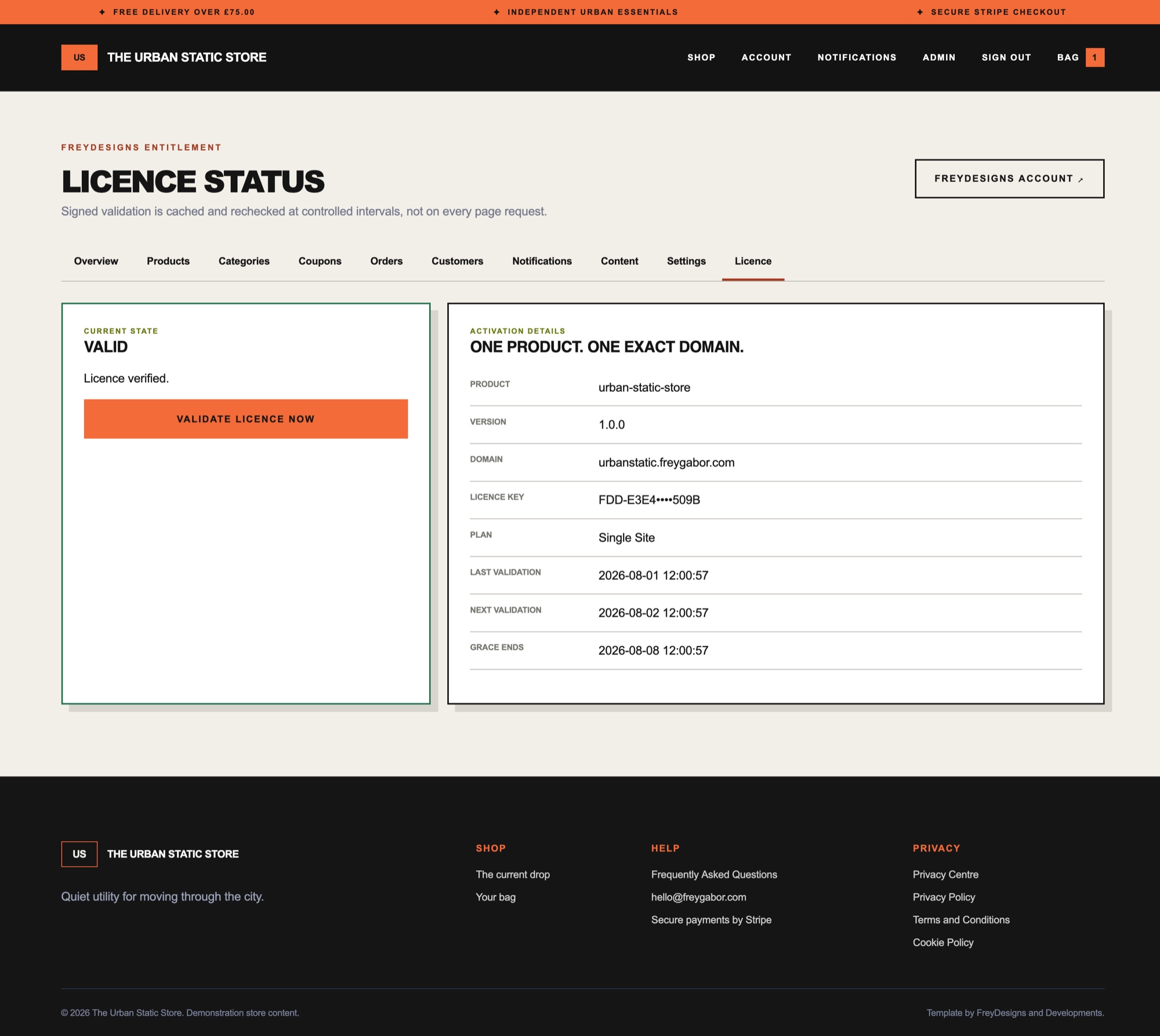Viewport: 1160px width, 1036px height.
Task: Click next validation date 2026-08-02 12:00:57
Action: [x=653, y=613]
